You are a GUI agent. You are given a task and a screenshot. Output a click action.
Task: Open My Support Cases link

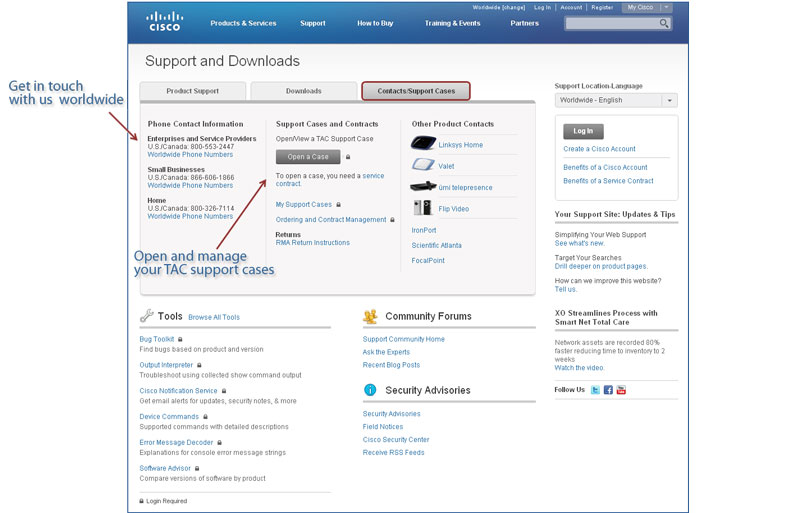pos(304,204)
